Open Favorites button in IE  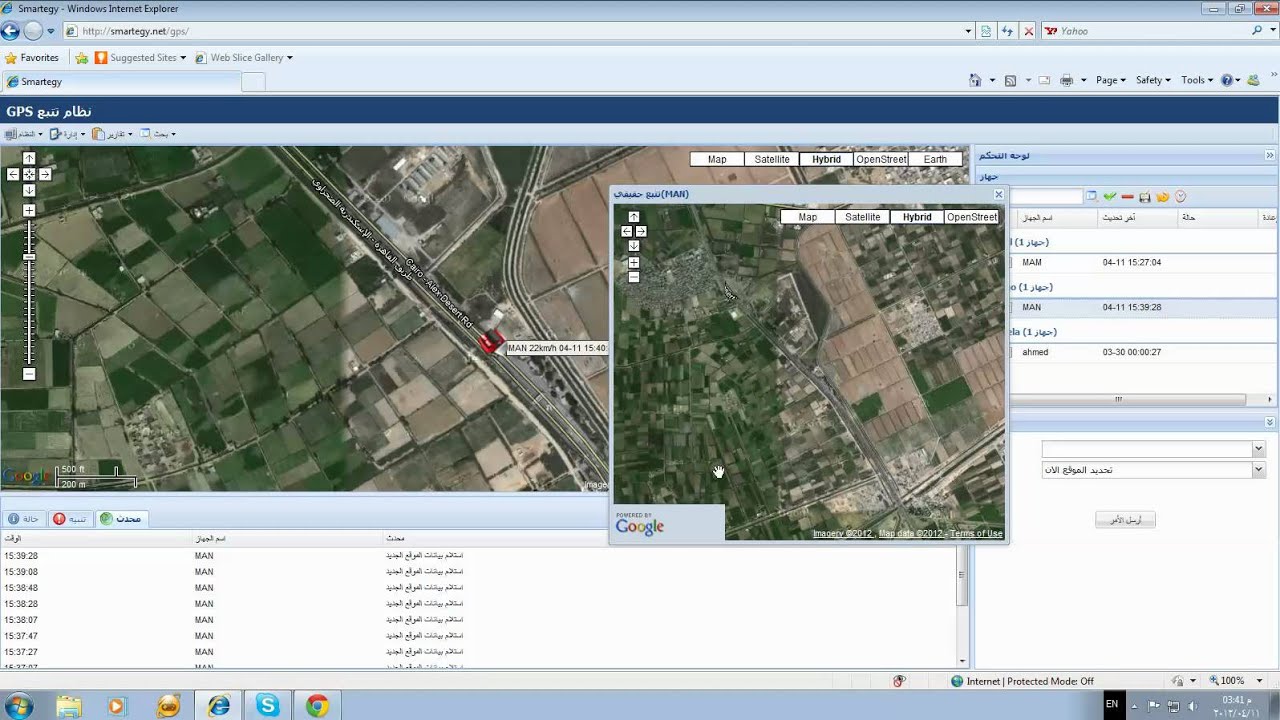(32, 58)
